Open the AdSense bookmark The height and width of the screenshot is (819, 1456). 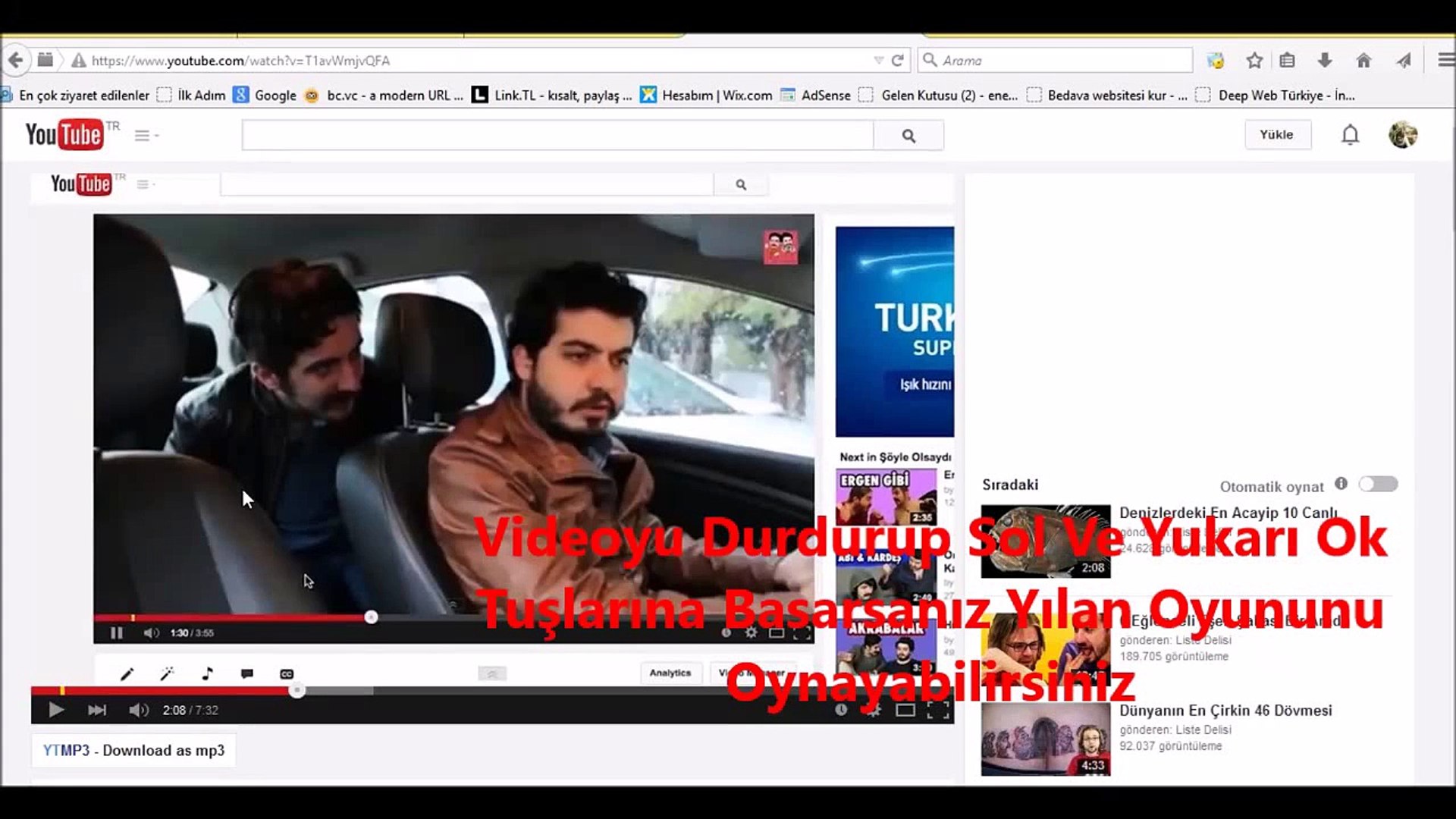(x=816, y=95)
